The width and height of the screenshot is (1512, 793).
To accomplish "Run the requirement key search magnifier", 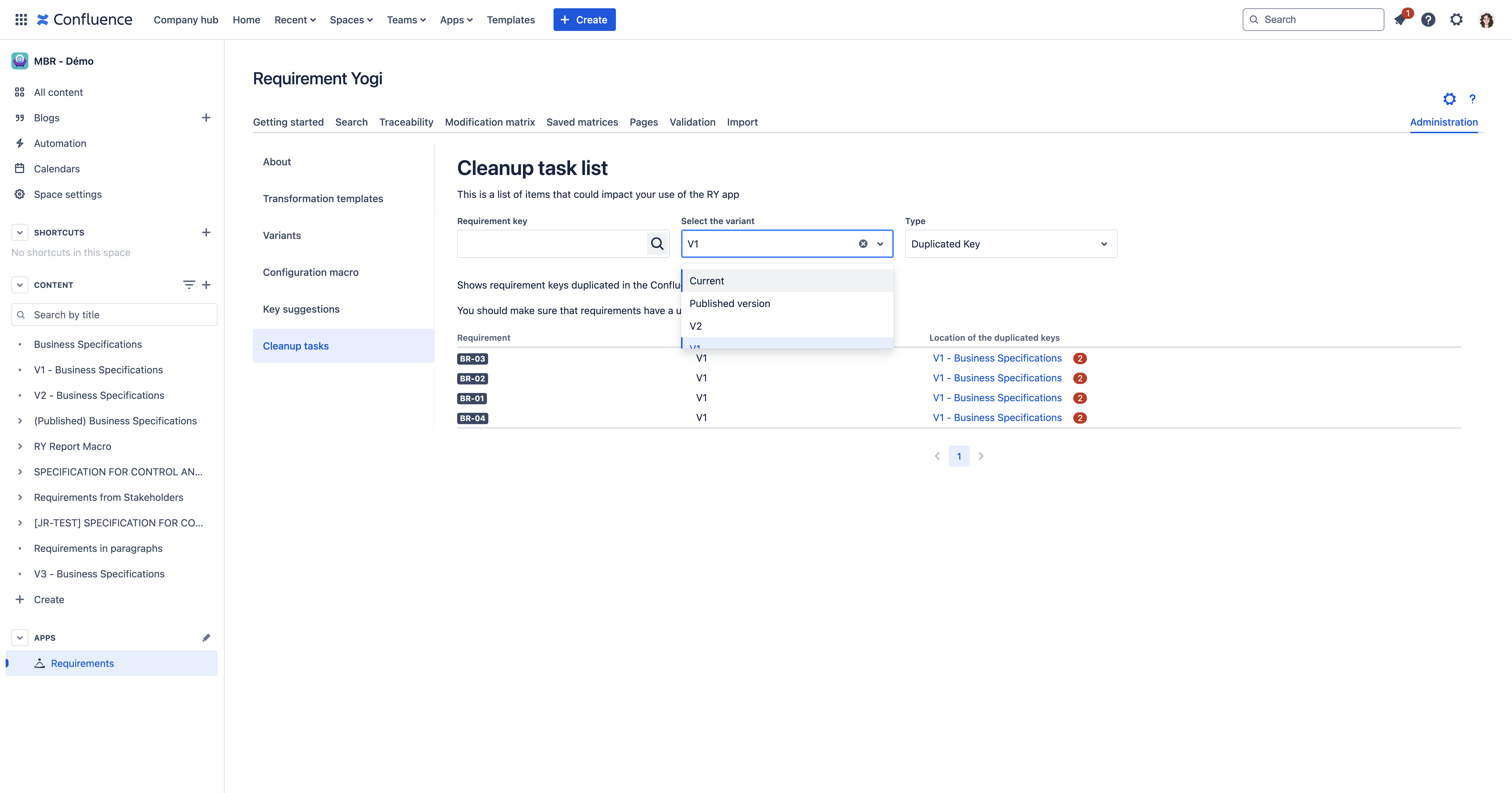I will (656, 243).
